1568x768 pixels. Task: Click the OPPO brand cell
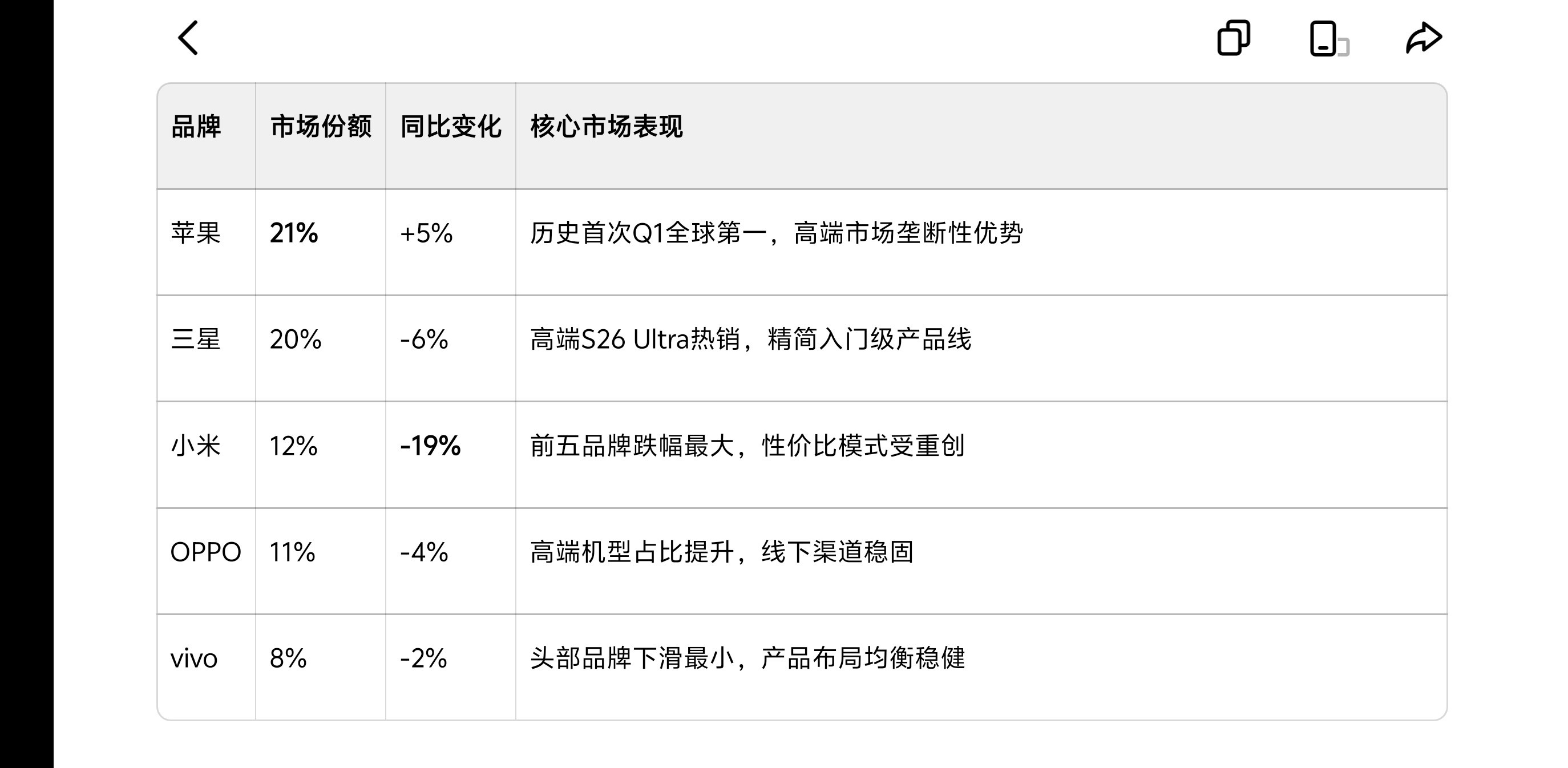click(206, 552)
